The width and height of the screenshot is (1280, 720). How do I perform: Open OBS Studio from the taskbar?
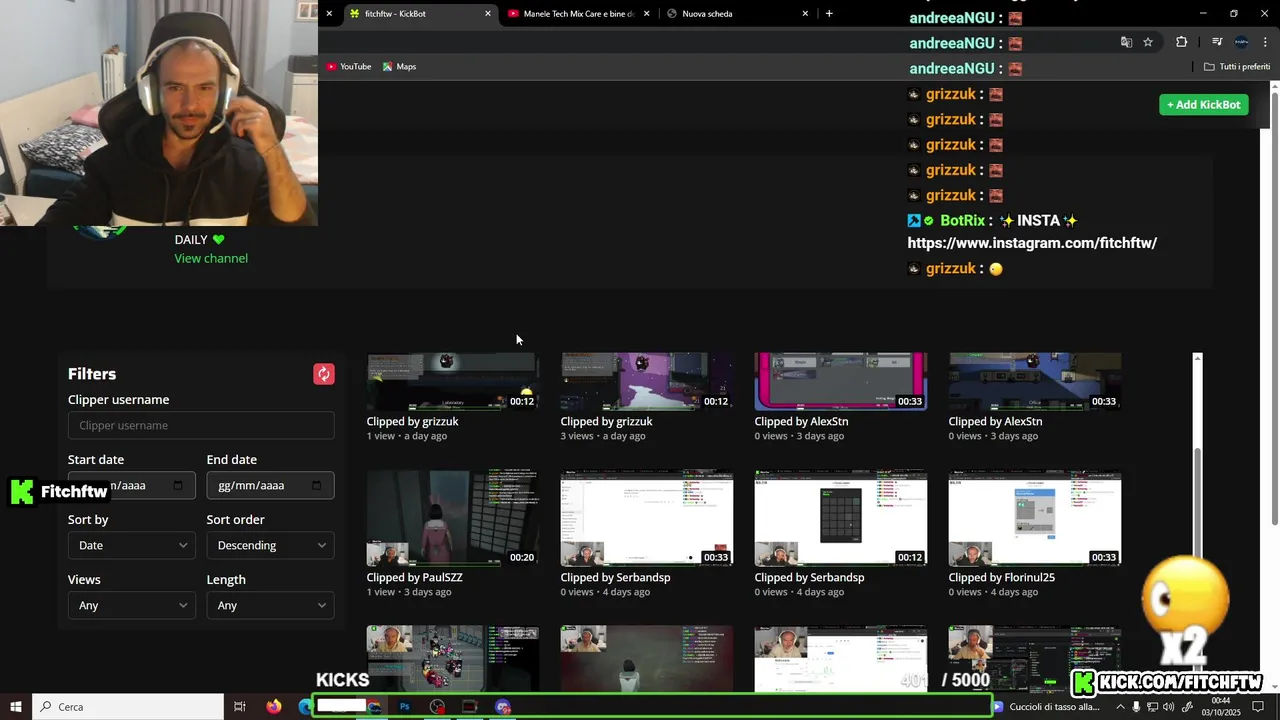pos(437,707)
